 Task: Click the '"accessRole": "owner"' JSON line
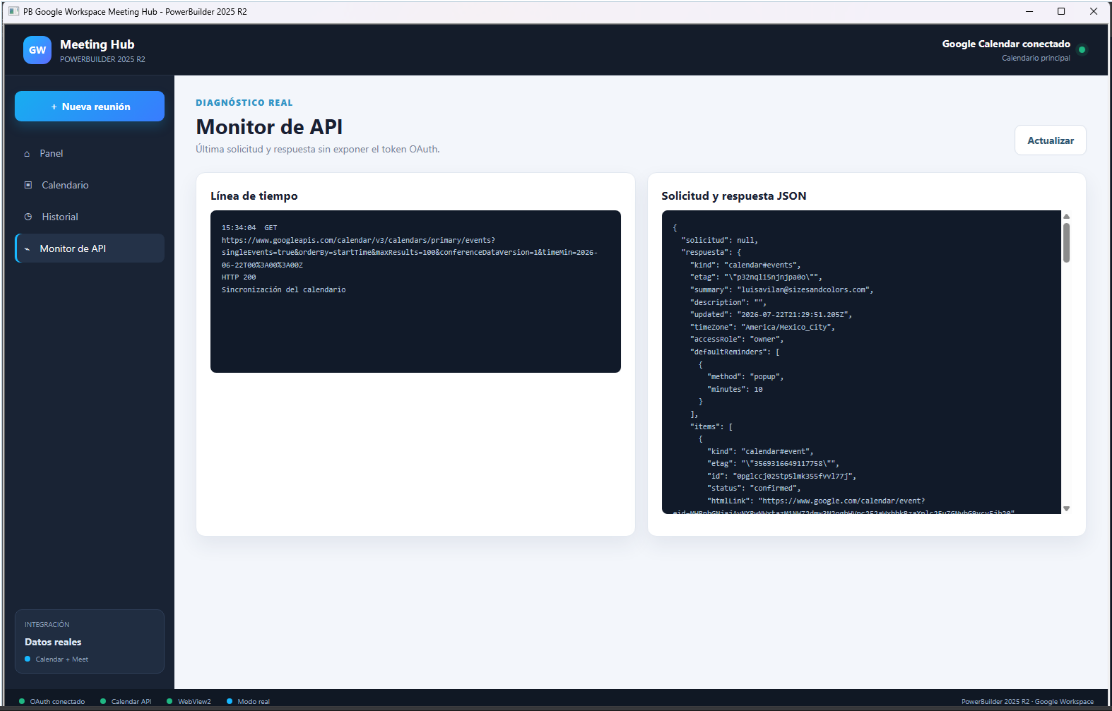coord(737,340)
